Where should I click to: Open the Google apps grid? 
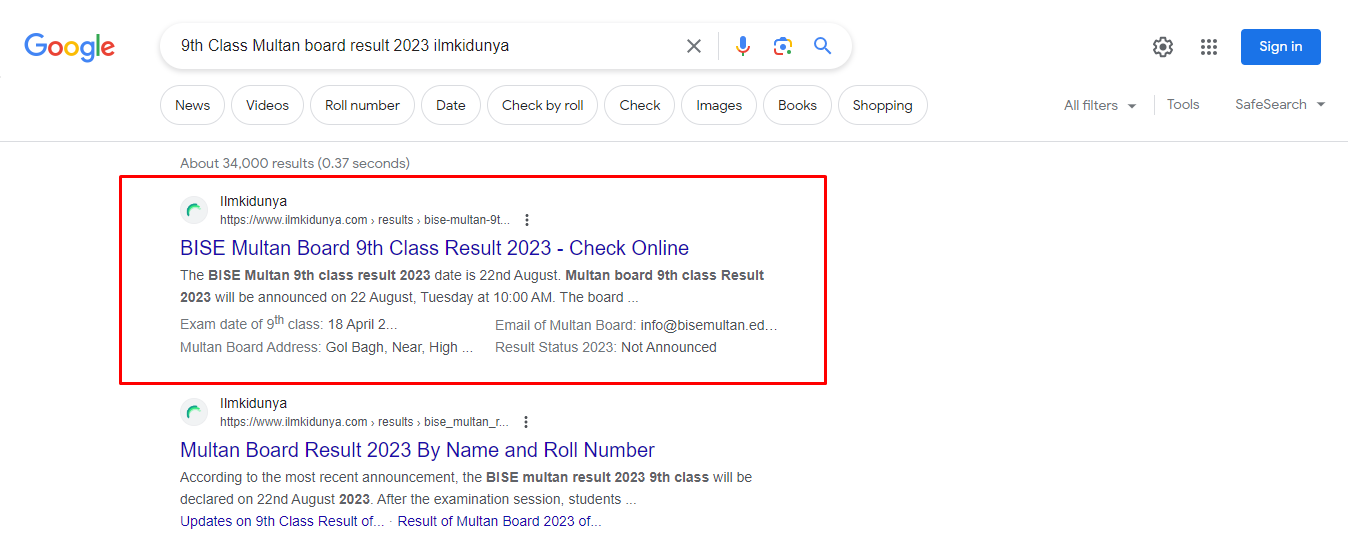1209,47
